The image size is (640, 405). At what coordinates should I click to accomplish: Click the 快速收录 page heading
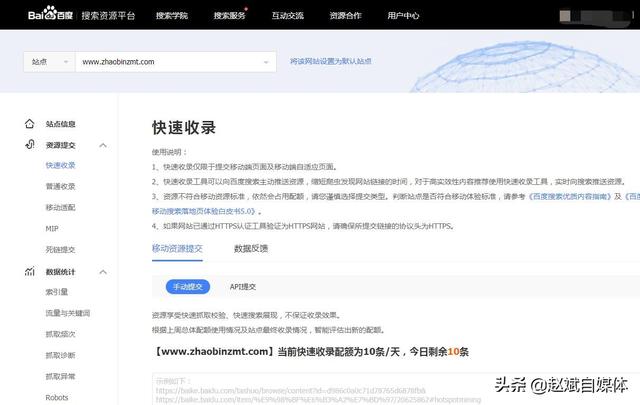pos(184,127)
